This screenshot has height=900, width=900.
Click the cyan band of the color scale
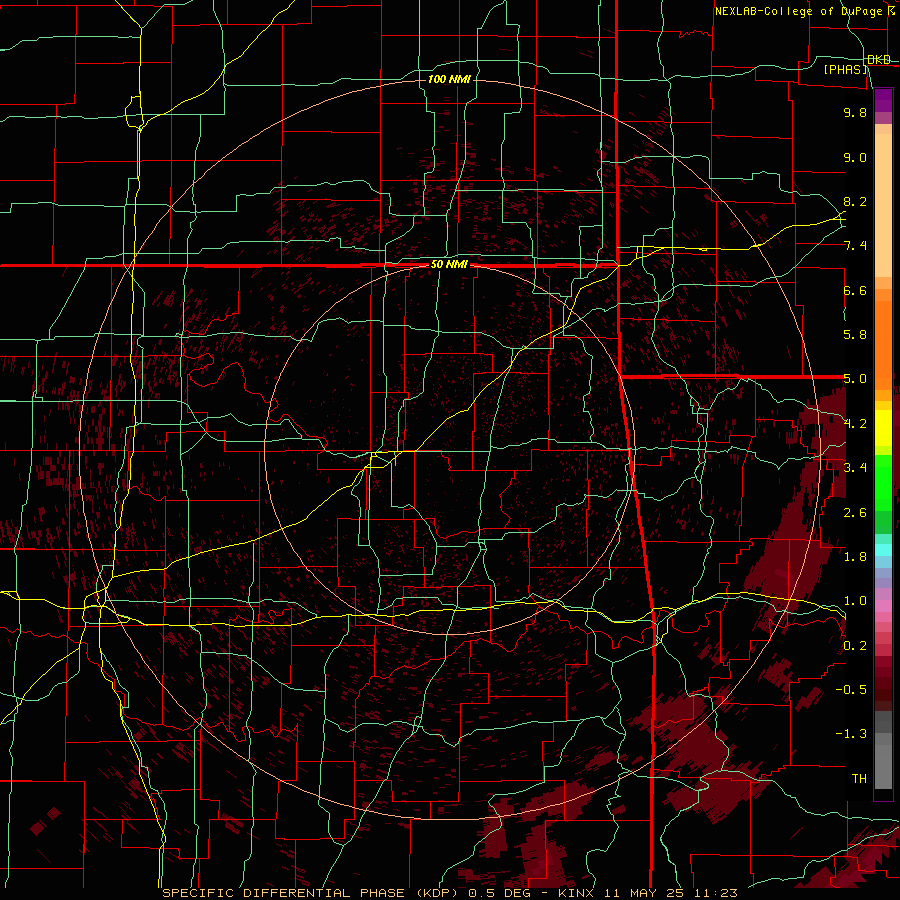pyautogui.click(x=883, y=549)
